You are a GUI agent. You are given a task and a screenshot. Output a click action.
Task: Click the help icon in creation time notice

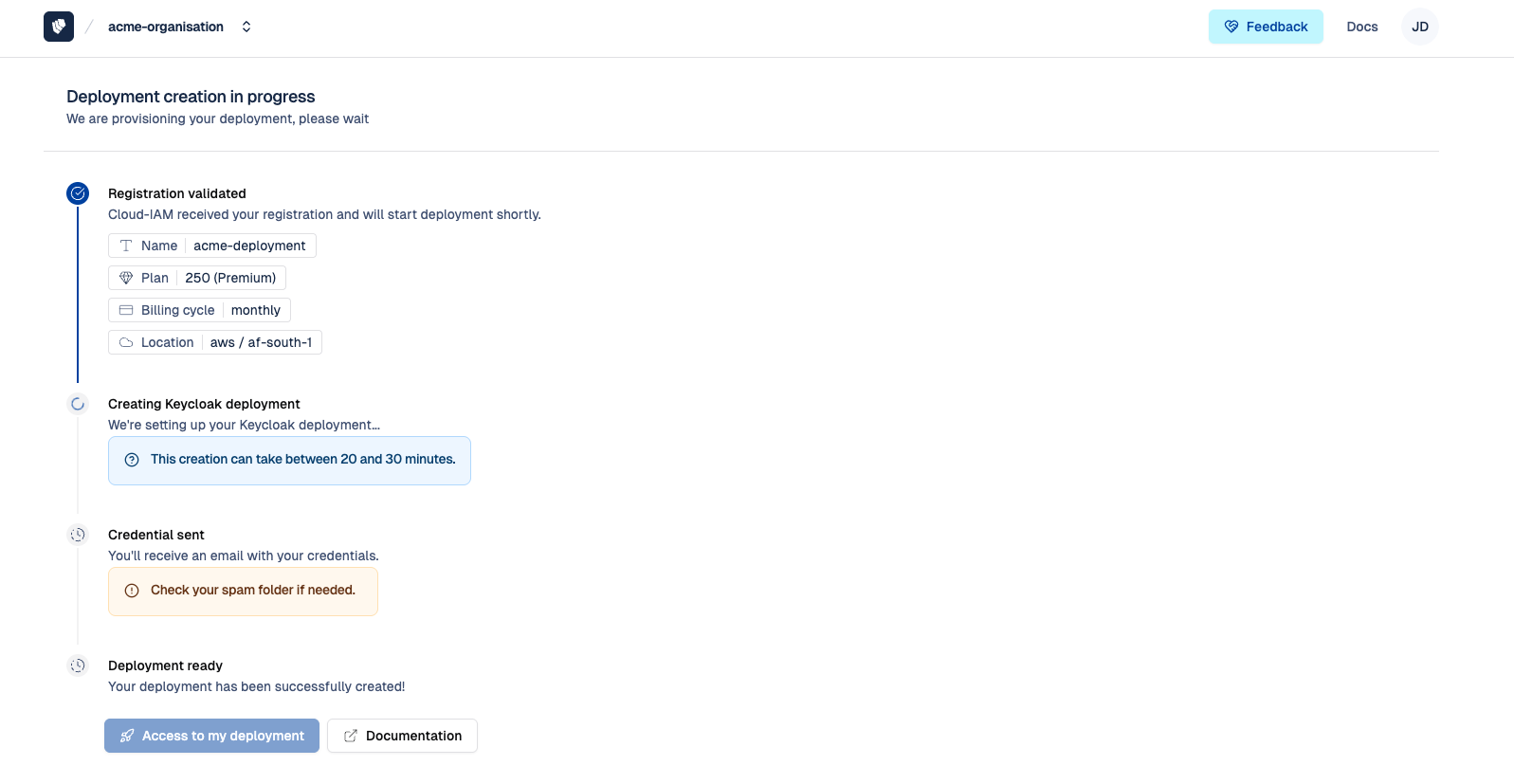click(x=132, y=460)
